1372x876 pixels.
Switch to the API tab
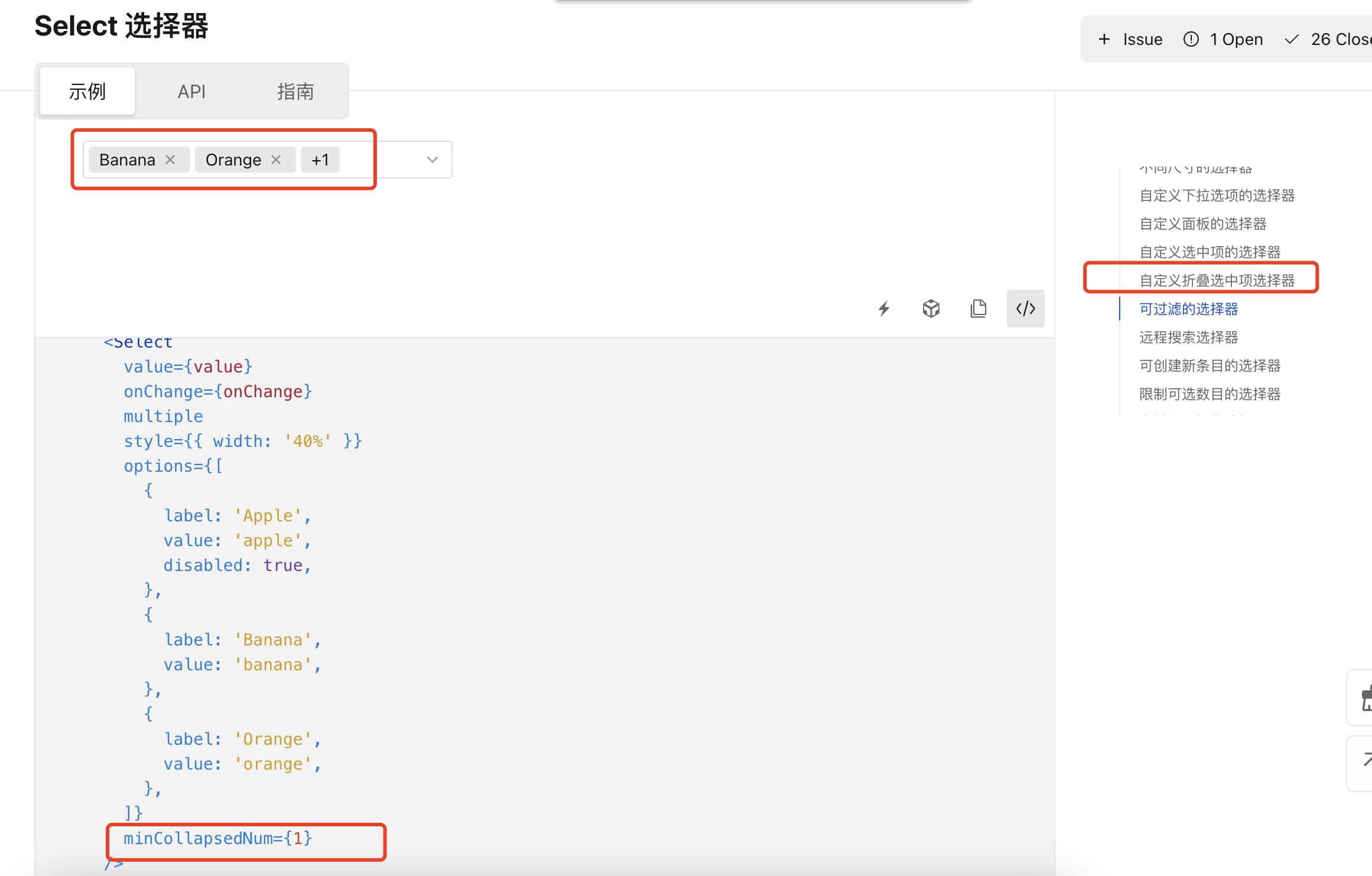pyautogui.click(x=191, y=91)
